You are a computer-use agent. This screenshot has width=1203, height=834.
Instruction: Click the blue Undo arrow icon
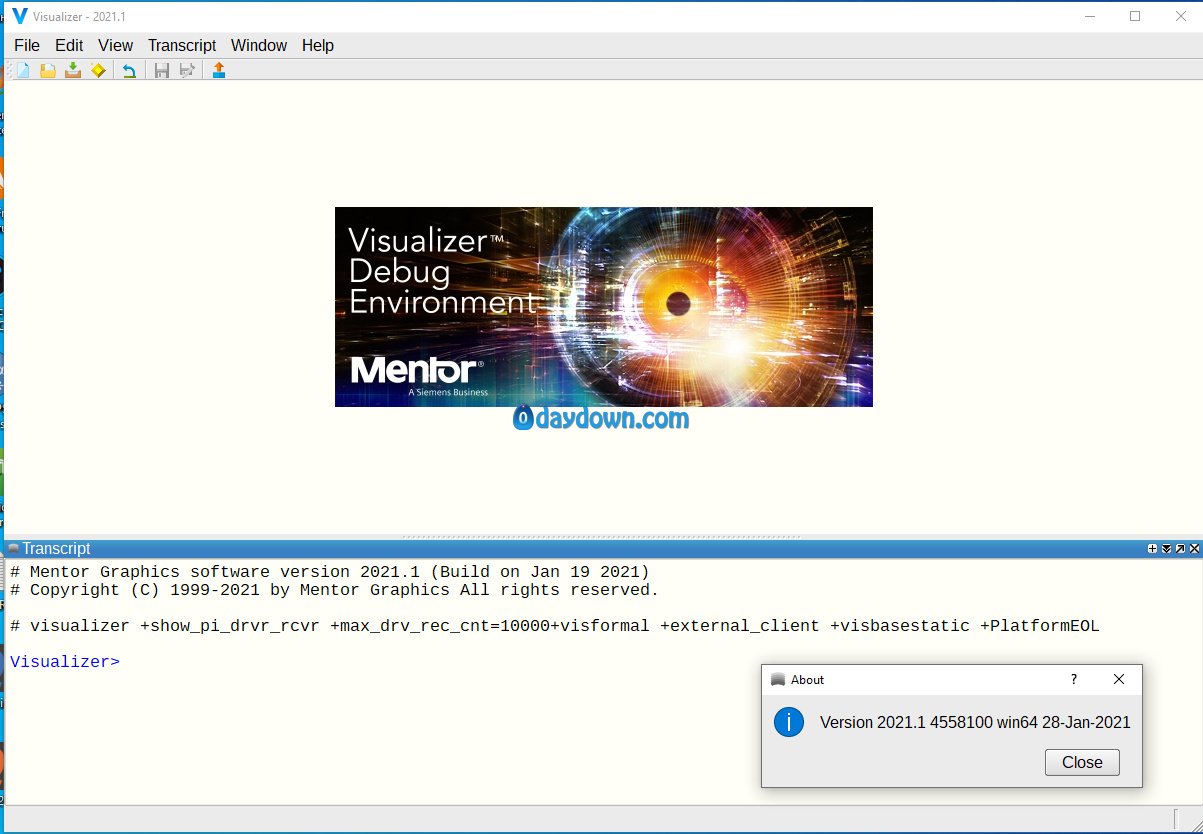coord(129,70)
